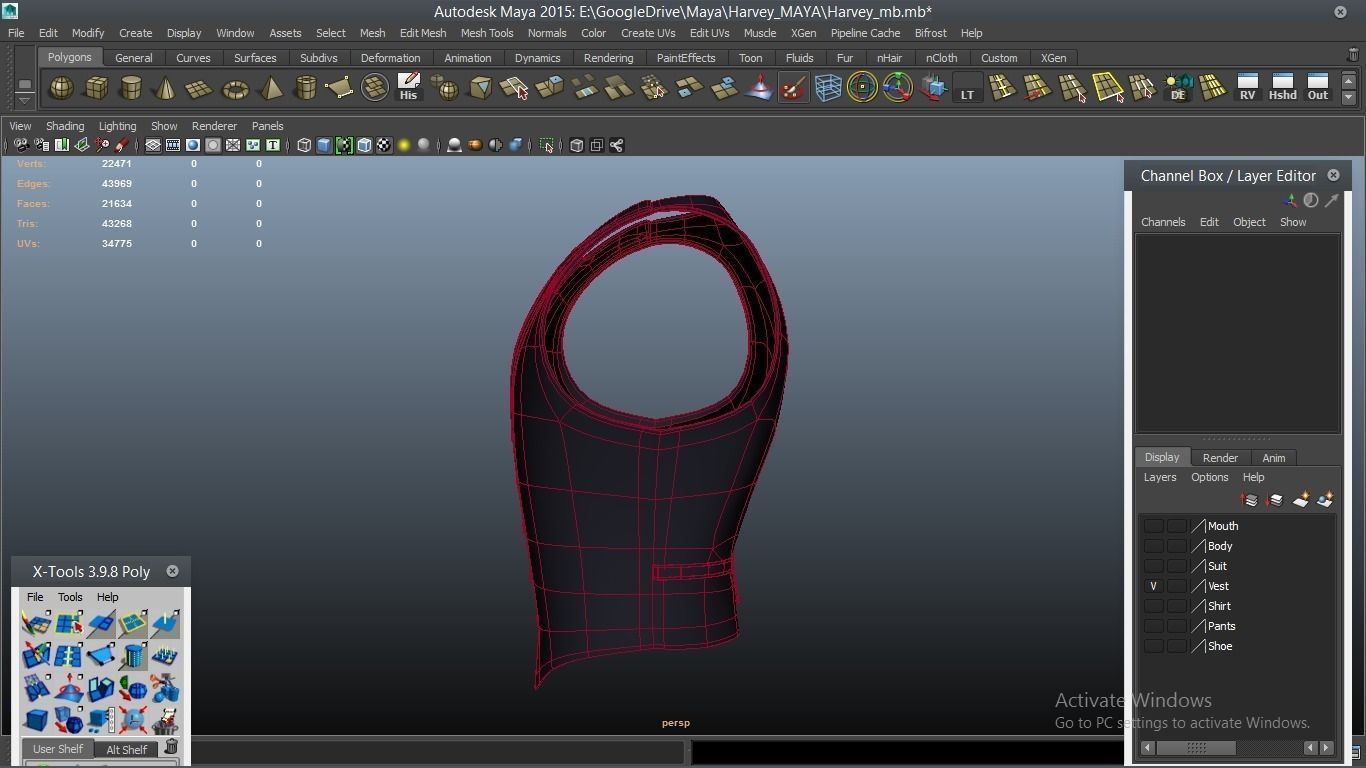
Task: Create a polygon pipe from the shelf
Action: (305, 88)
